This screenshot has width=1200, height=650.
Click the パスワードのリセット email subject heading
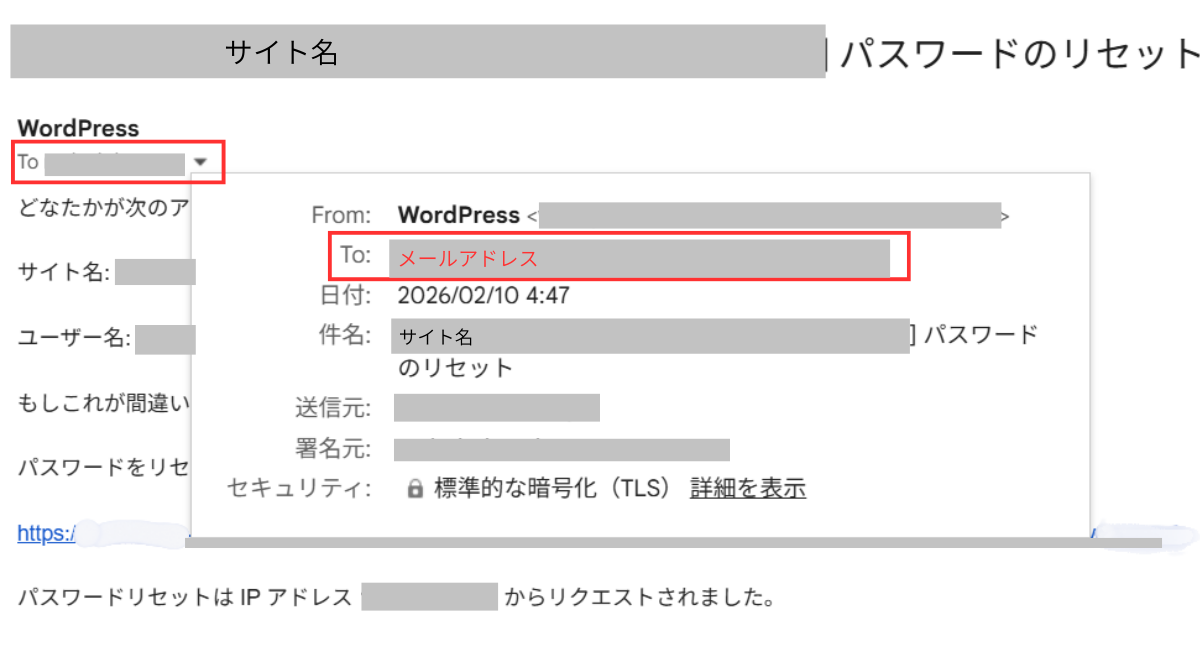pos(1018,53)
